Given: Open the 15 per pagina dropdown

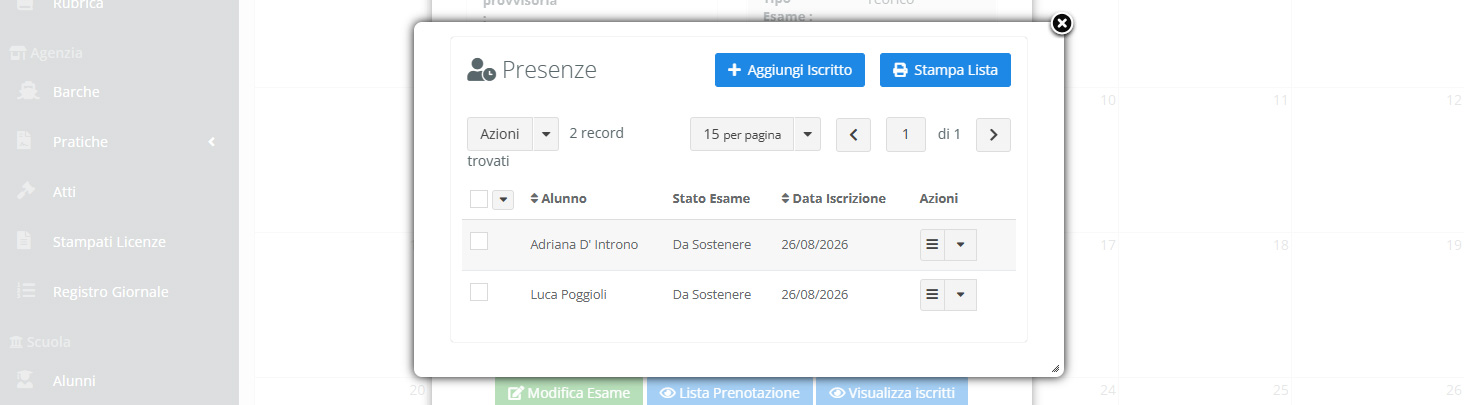Looking at the screenshot, I should point(755,134).
